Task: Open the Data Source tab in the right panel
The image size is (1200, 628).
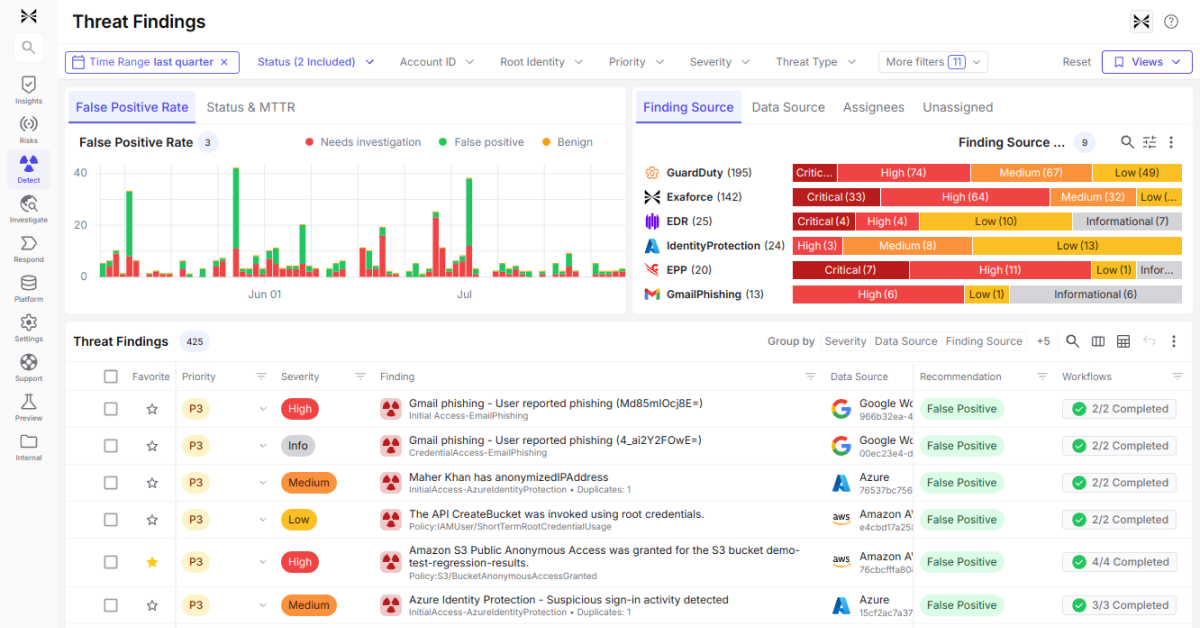Action: (788, 107)
